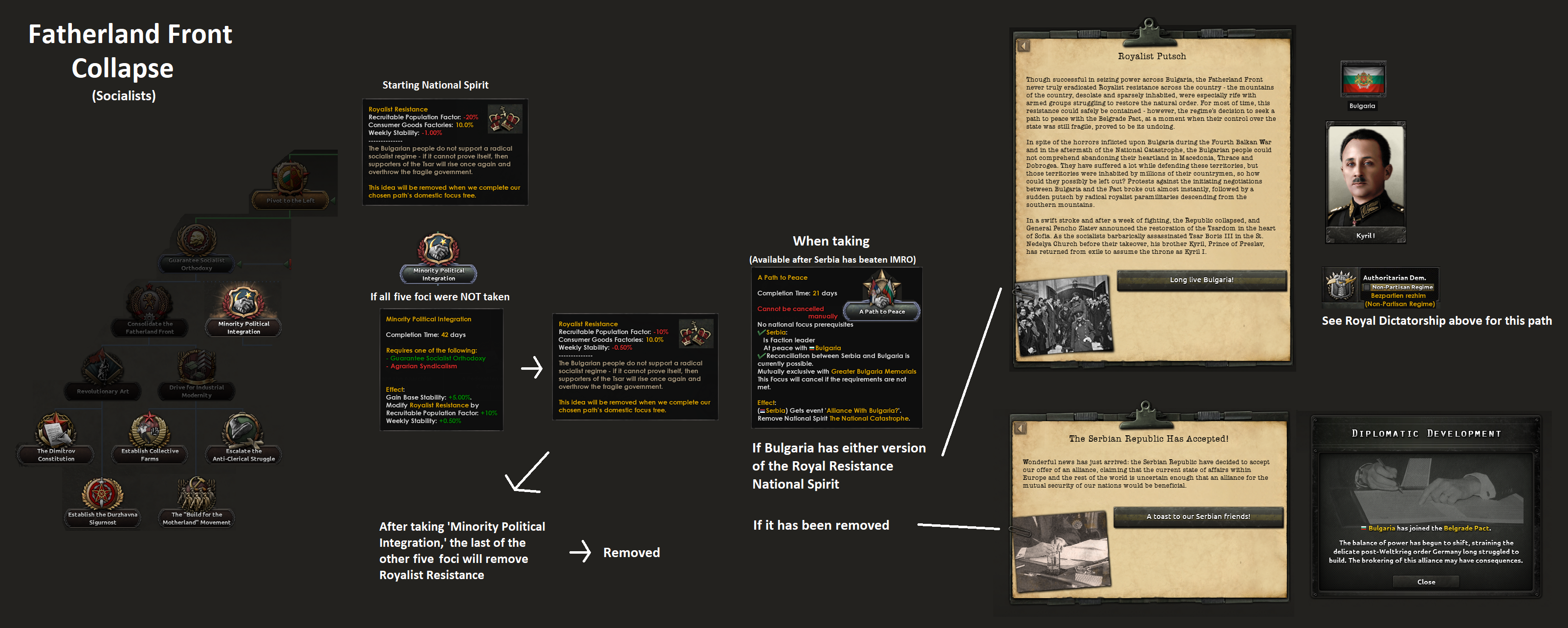Click the Authoritarian Dem. ideology emblem
Image resolution: width=1568 pixels, height=628 pixels.
point(1341,286)
